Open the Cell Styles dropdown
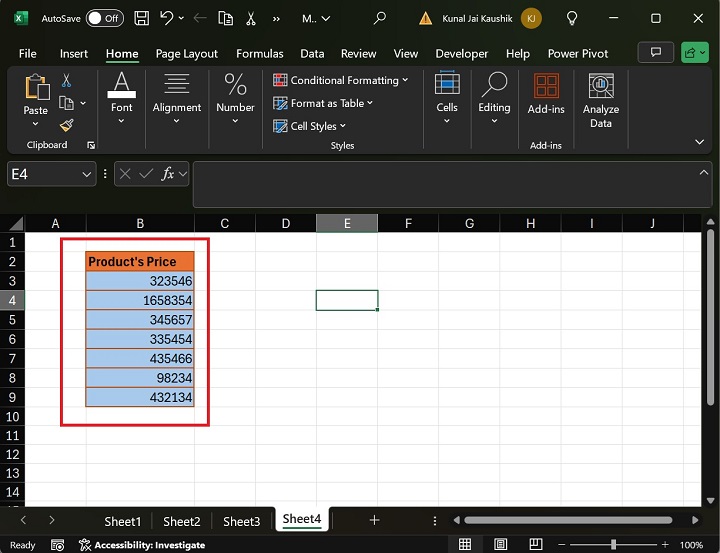 [x=310, y=126]
